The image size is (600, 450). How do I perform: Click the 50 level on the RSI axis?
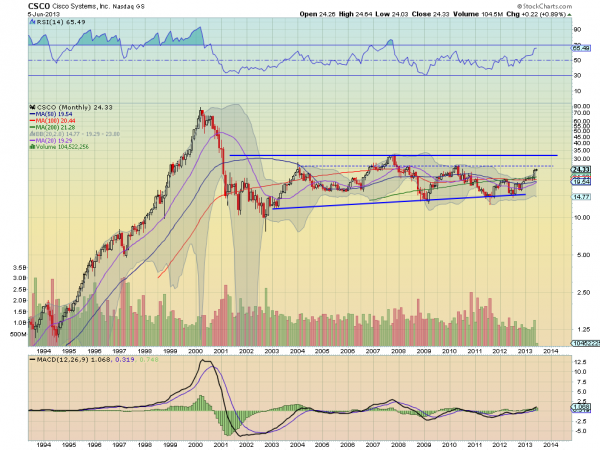[577, 60]
